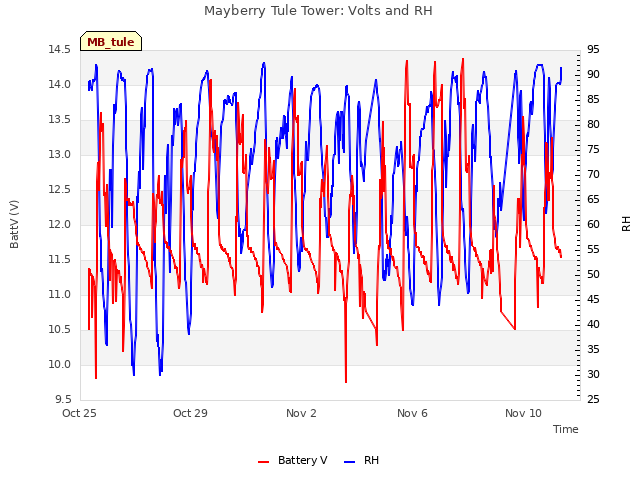Toggle the RH legend entry
Viewport: 640px width, 480px height.
coord(362,460)
